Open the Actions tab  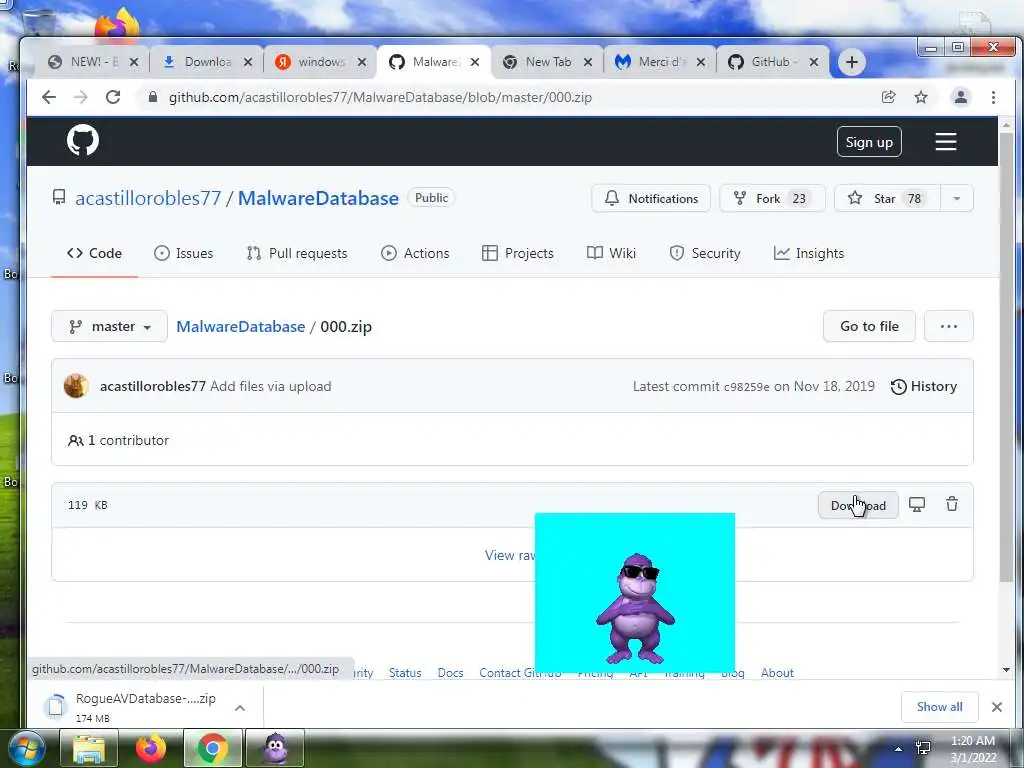click(x=415, y=253)
